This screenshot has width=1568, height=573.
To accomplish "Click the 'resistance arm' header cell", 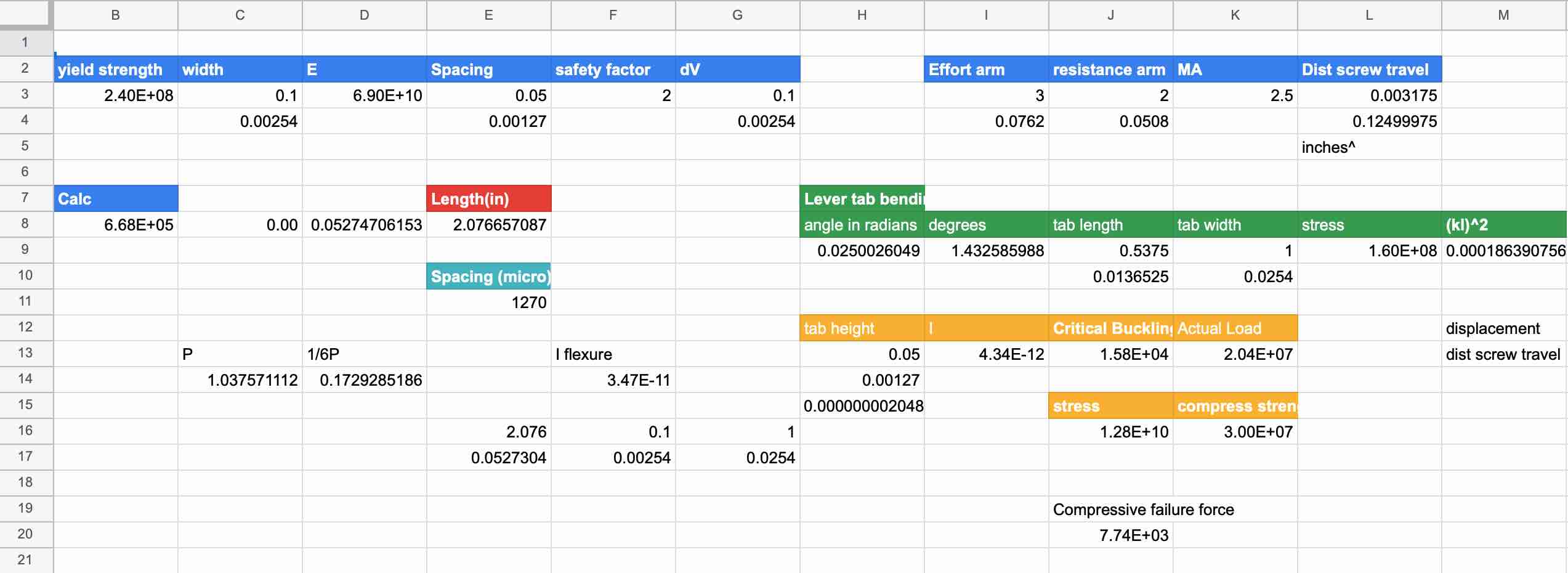I will coord(1111,69).
